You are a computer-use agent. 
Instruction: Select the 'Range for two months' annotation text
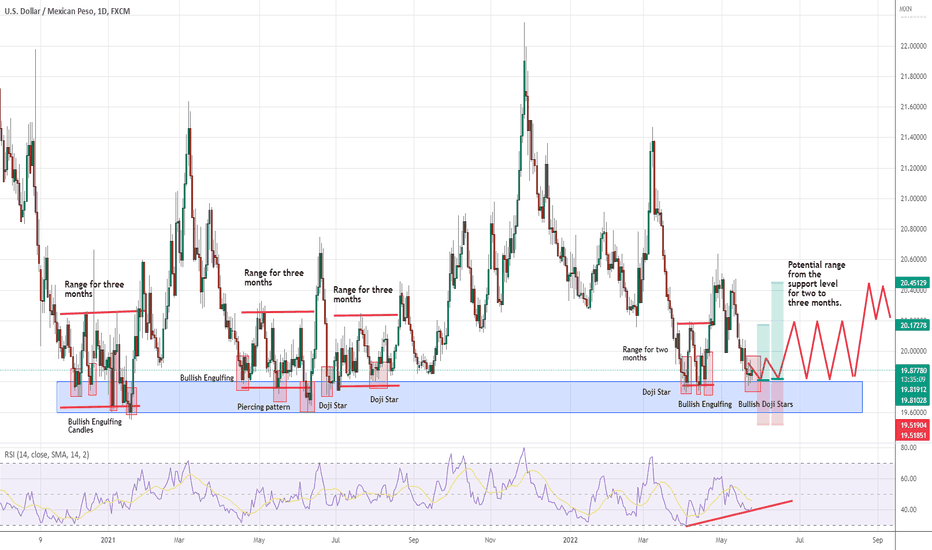(x=645, y=354)
